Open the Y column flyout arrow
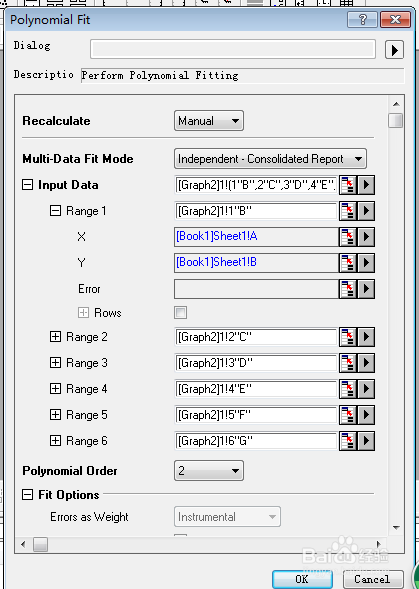 pos(366,263)
